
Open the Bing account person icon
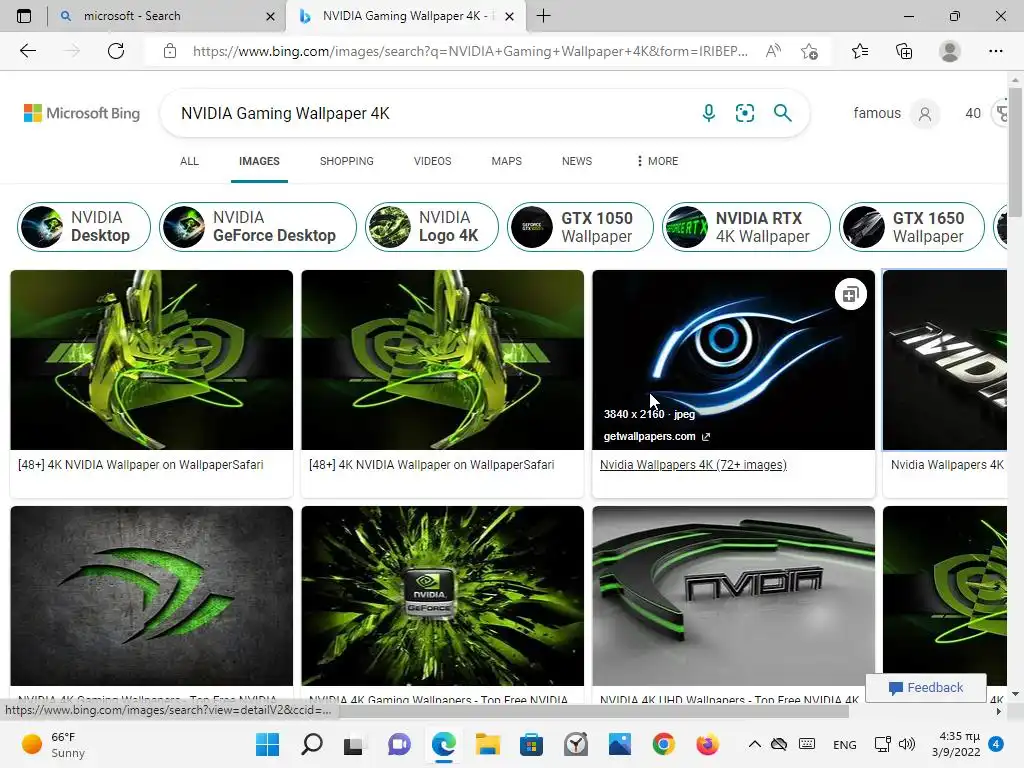point(925,114)
